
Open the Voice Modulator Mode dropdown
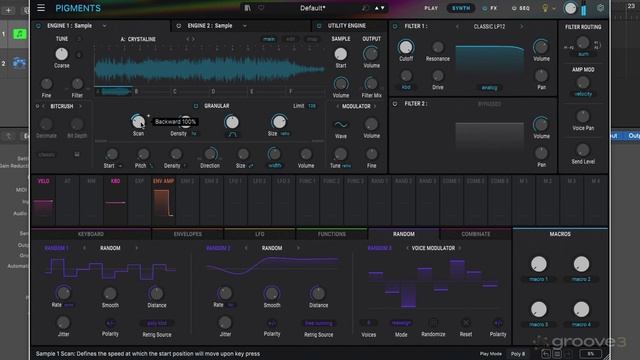click(401, 323)
